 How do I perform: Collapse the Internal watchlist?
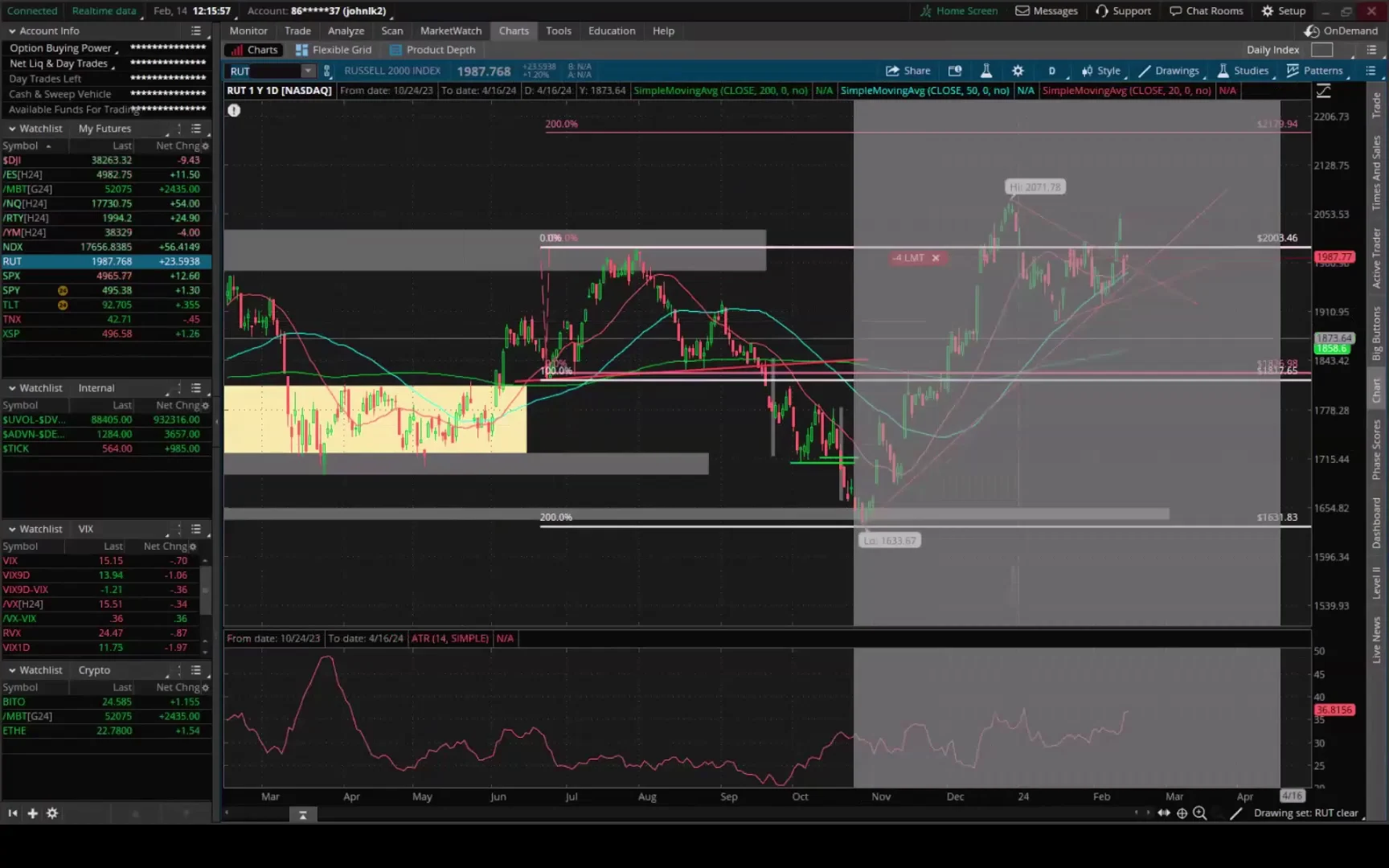pos(12,388)
